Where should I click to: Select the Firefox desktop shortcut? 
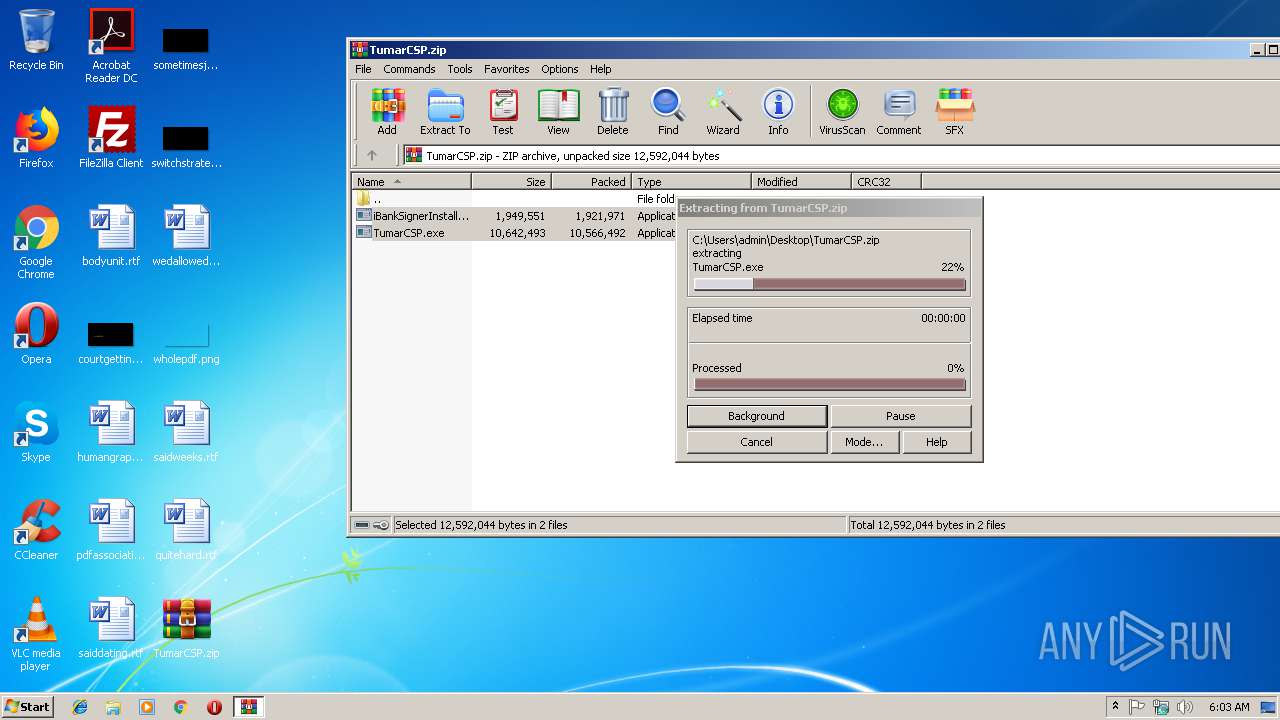click(36, 138)
